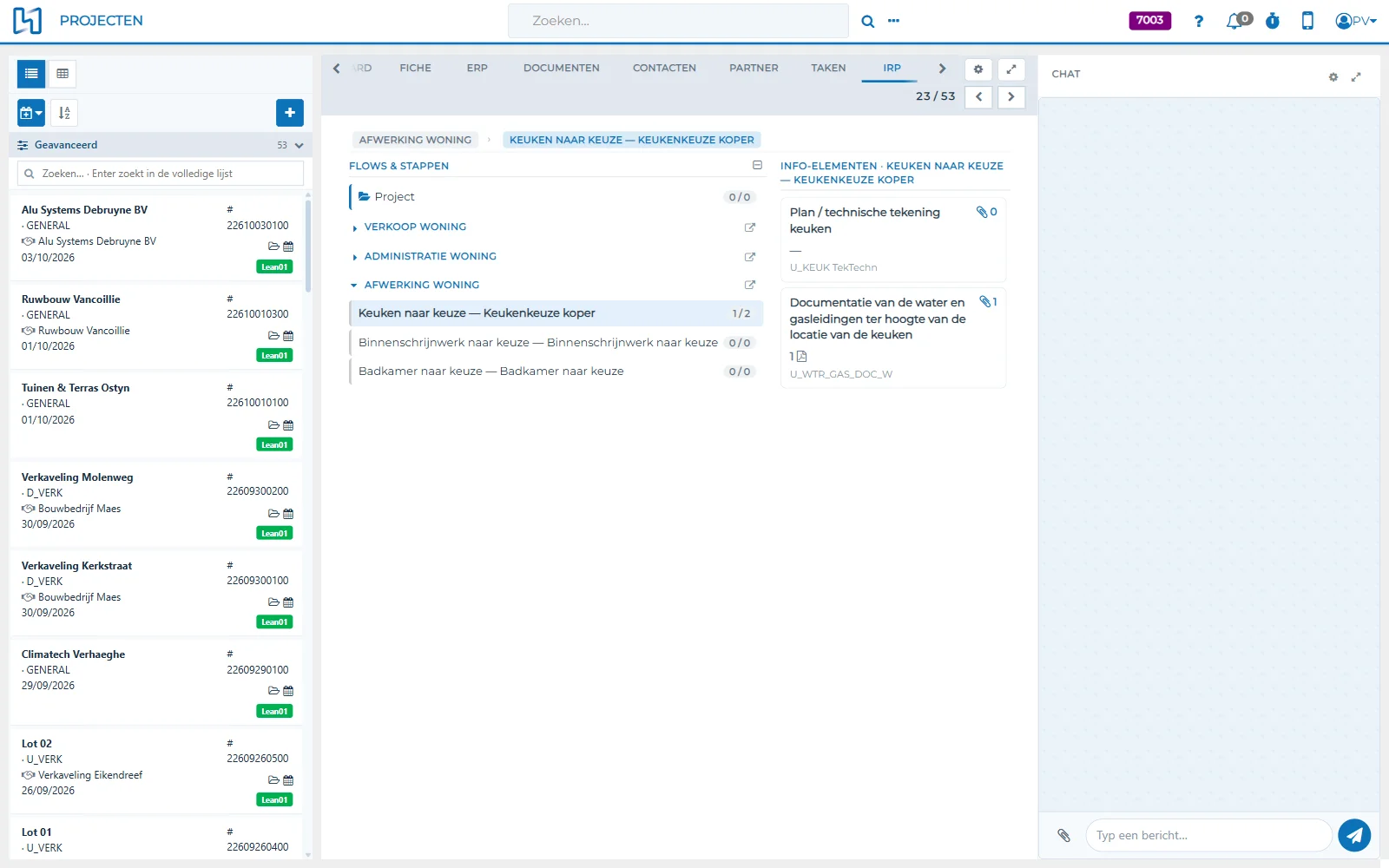The width and height of the screenshot is (1389, 868).
Task: Select the Project folder row
Action: pyautogui.click(x=556, y=197)
